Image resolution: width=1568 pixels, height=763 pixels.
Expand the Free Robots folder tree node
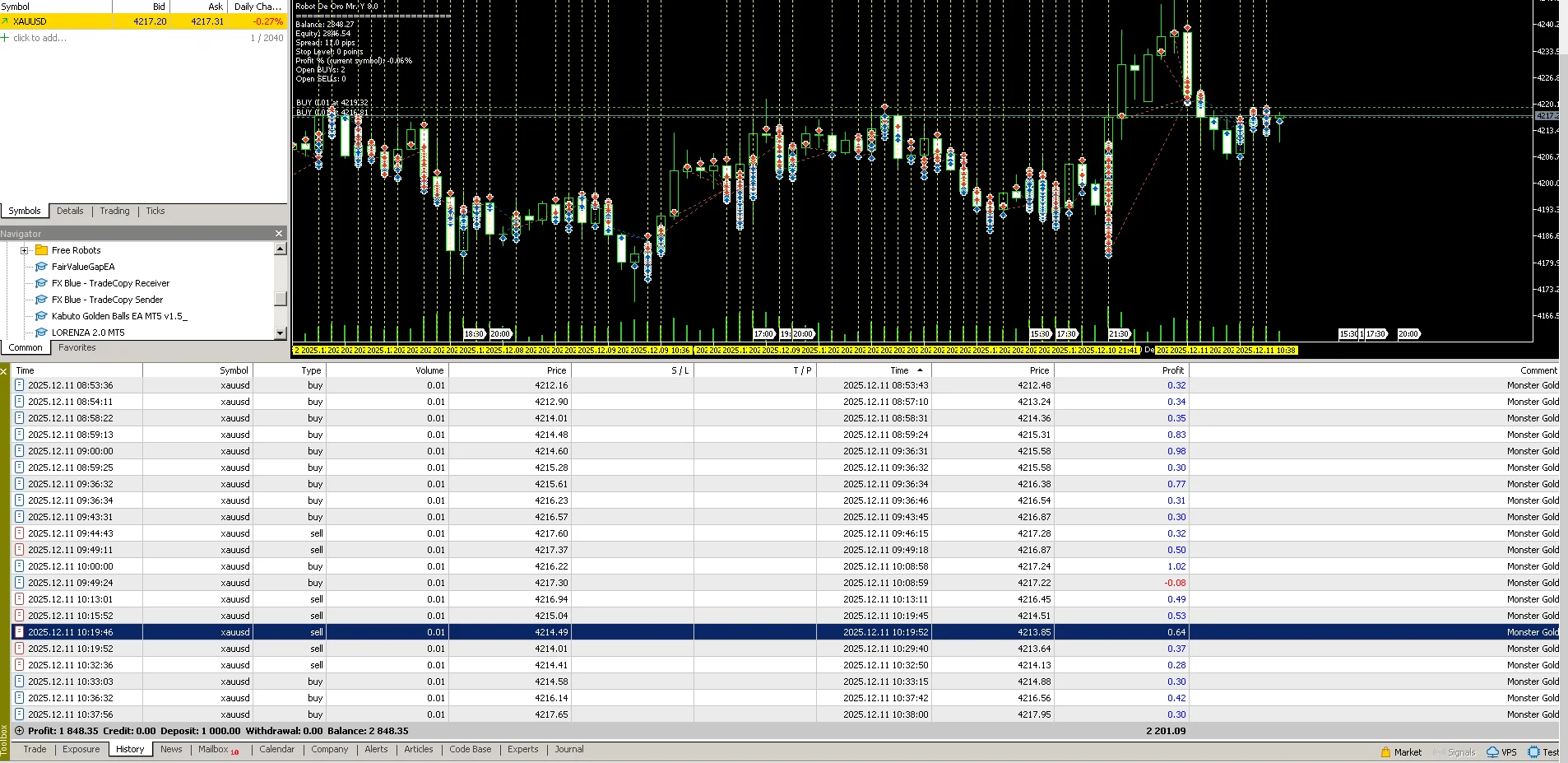(25, 250)
